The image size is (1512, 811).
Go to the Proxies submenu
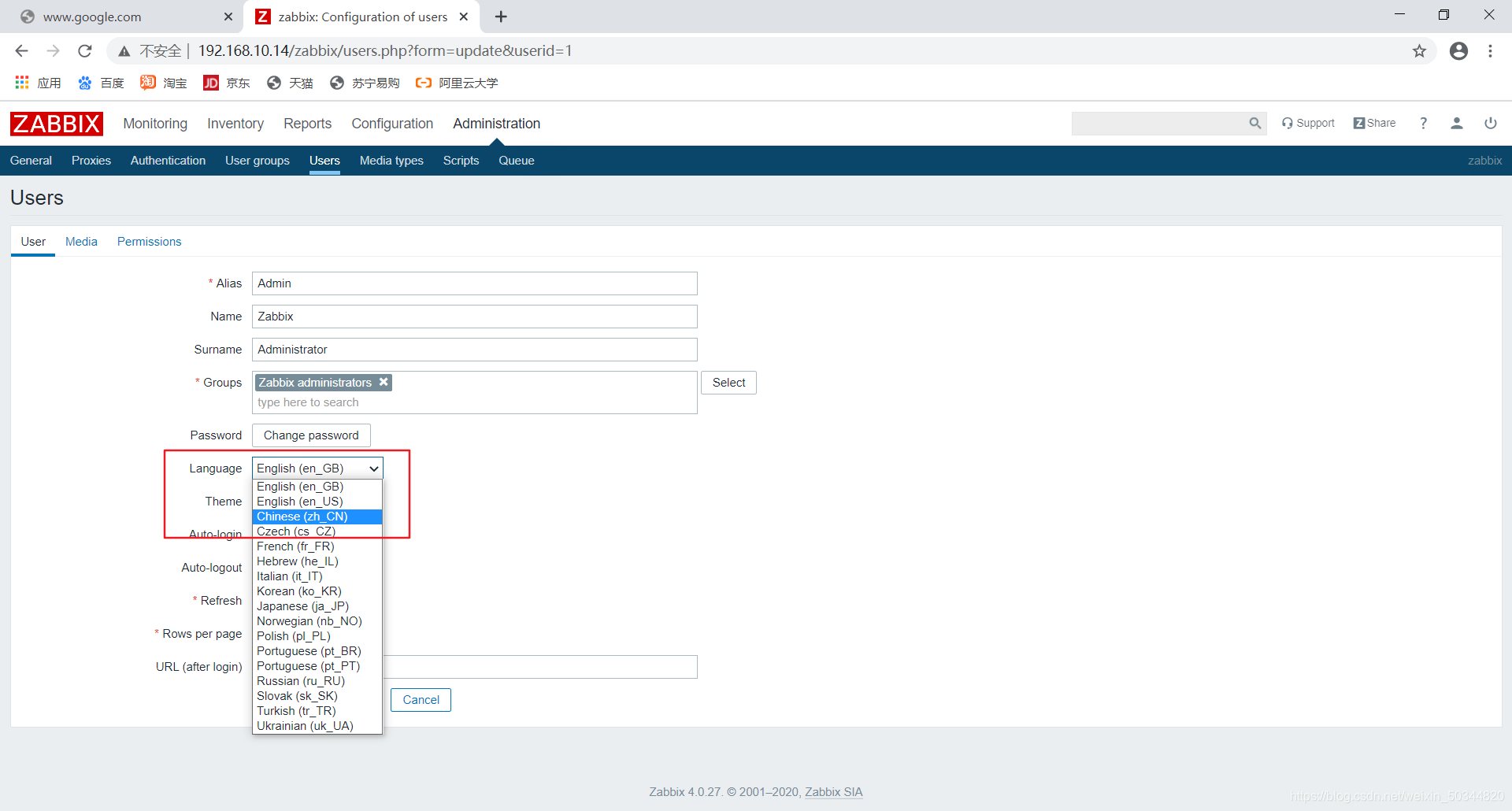pos(91,161)
